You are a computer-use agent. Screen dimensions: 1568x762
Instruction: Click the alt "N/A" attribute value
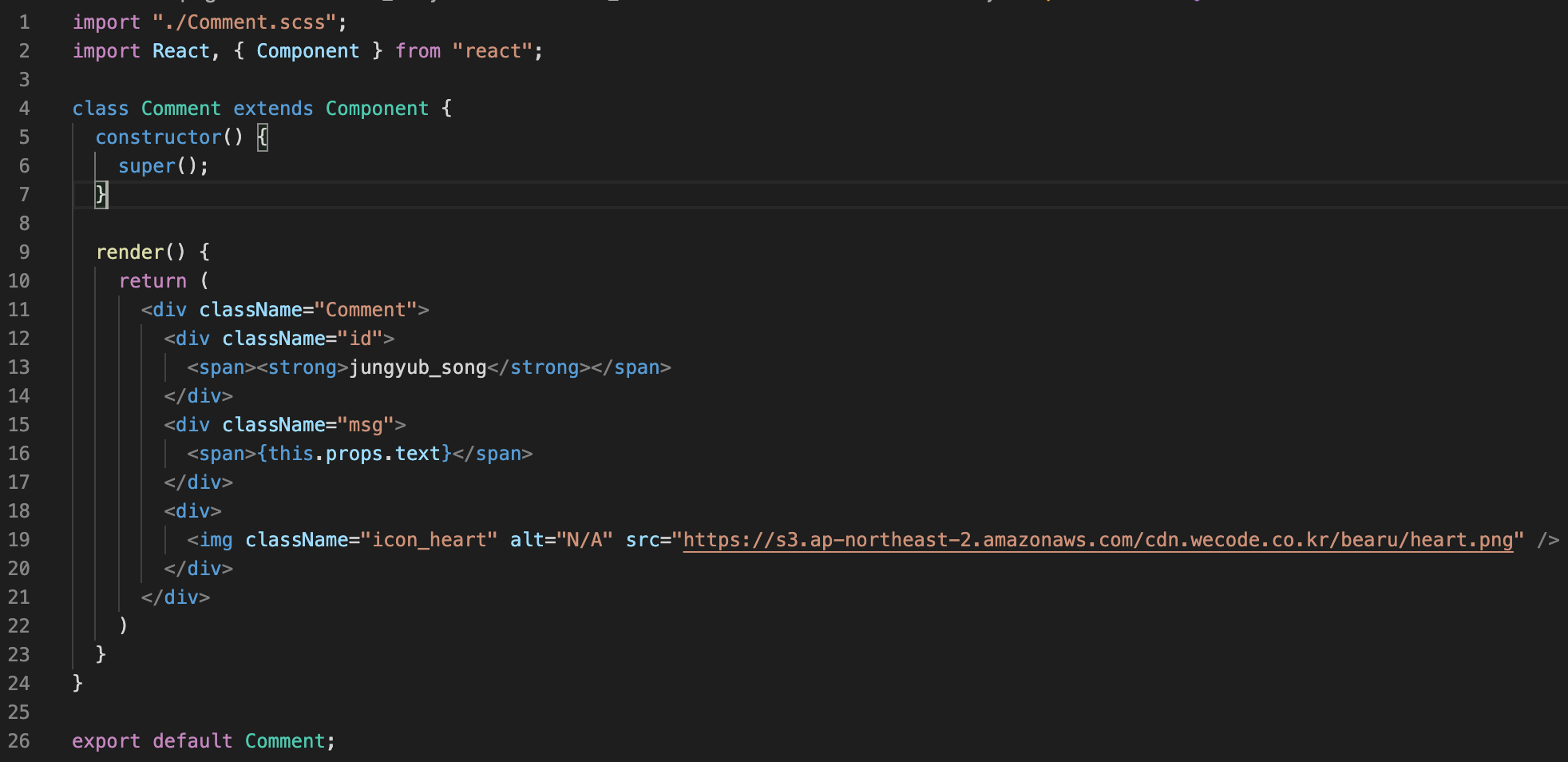pyautogui.click(x=584, y=540)
